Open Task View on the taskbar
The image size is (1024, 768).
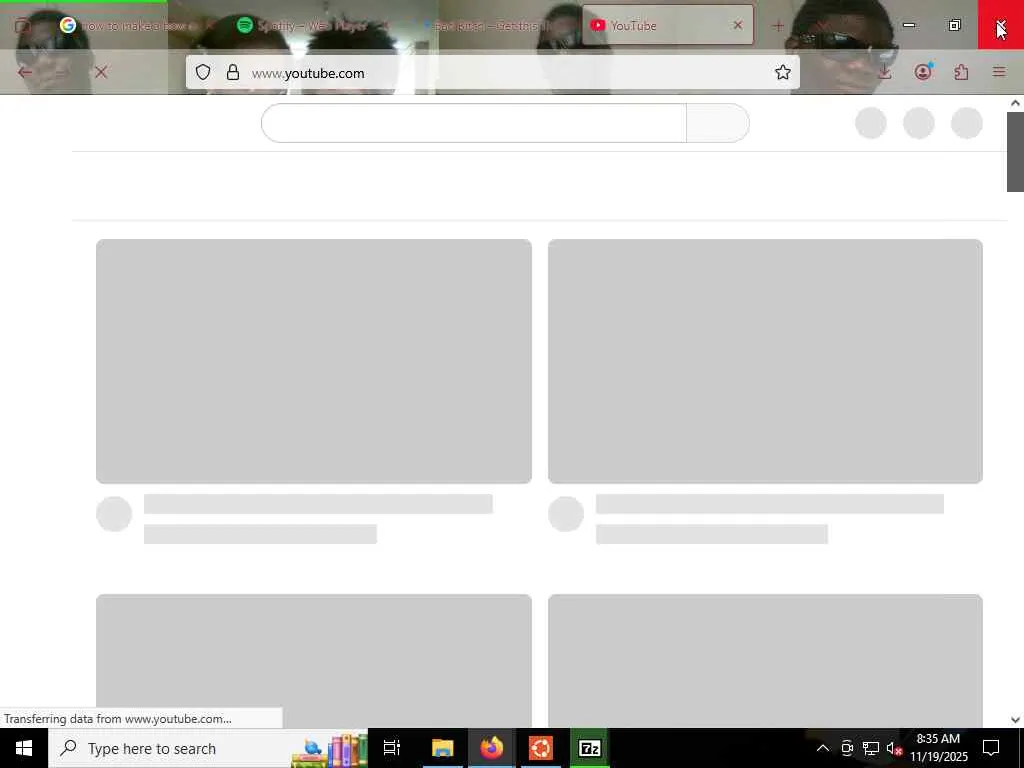pos(392,748)
